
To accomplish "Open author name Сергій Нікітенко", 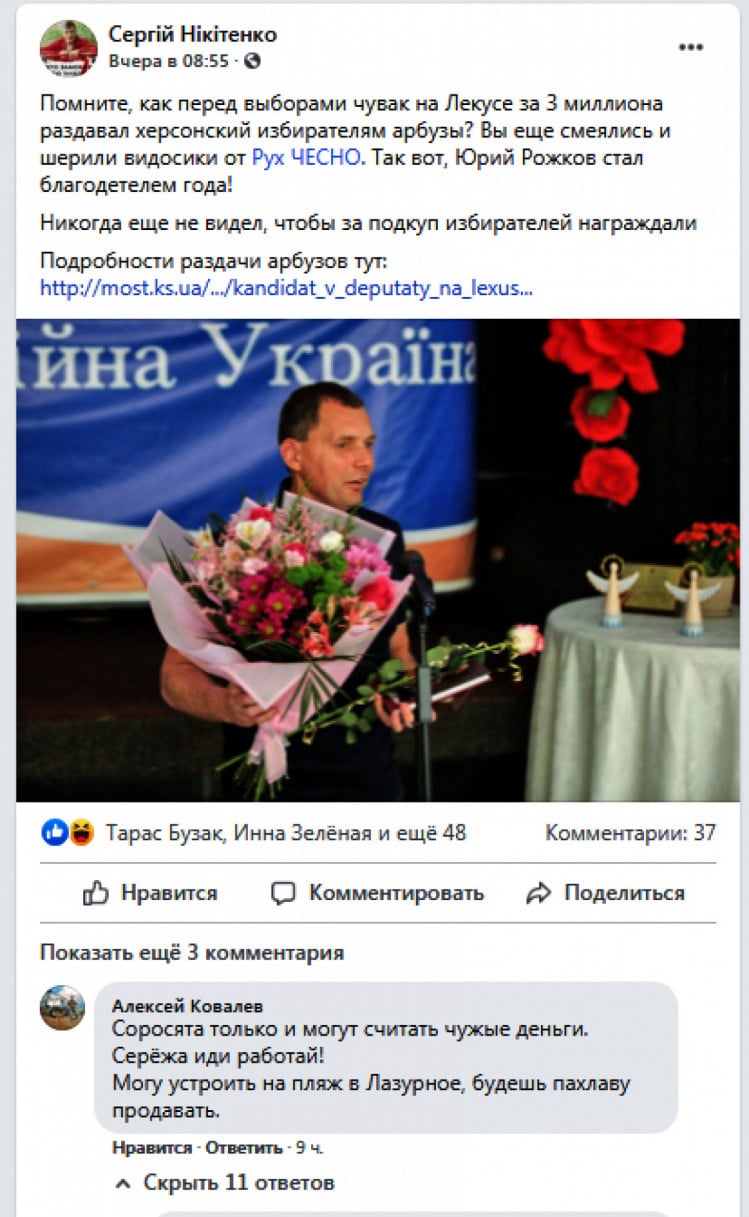I will 193,34.
